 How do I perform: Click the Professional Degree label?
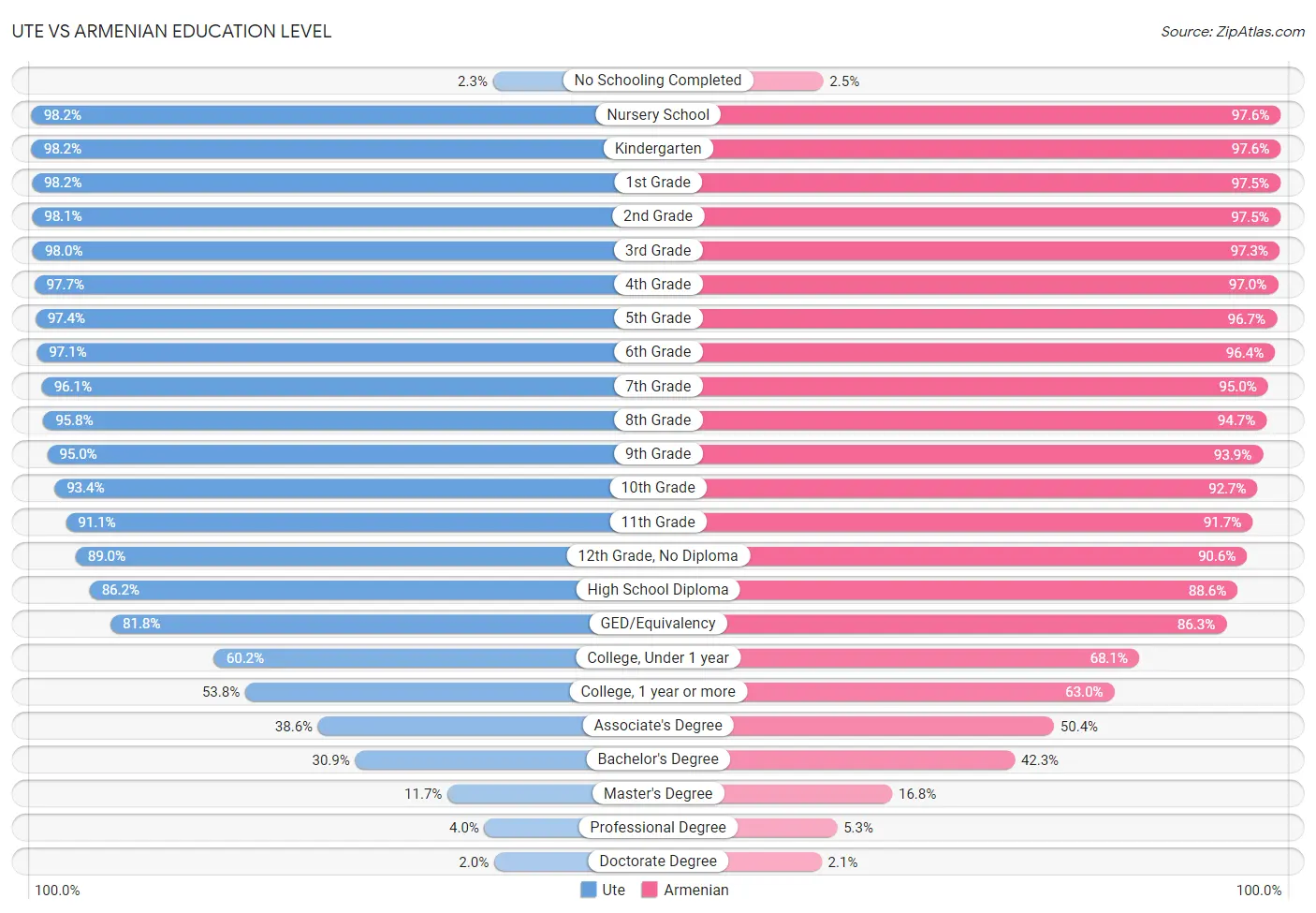click(x=658, y=828)
